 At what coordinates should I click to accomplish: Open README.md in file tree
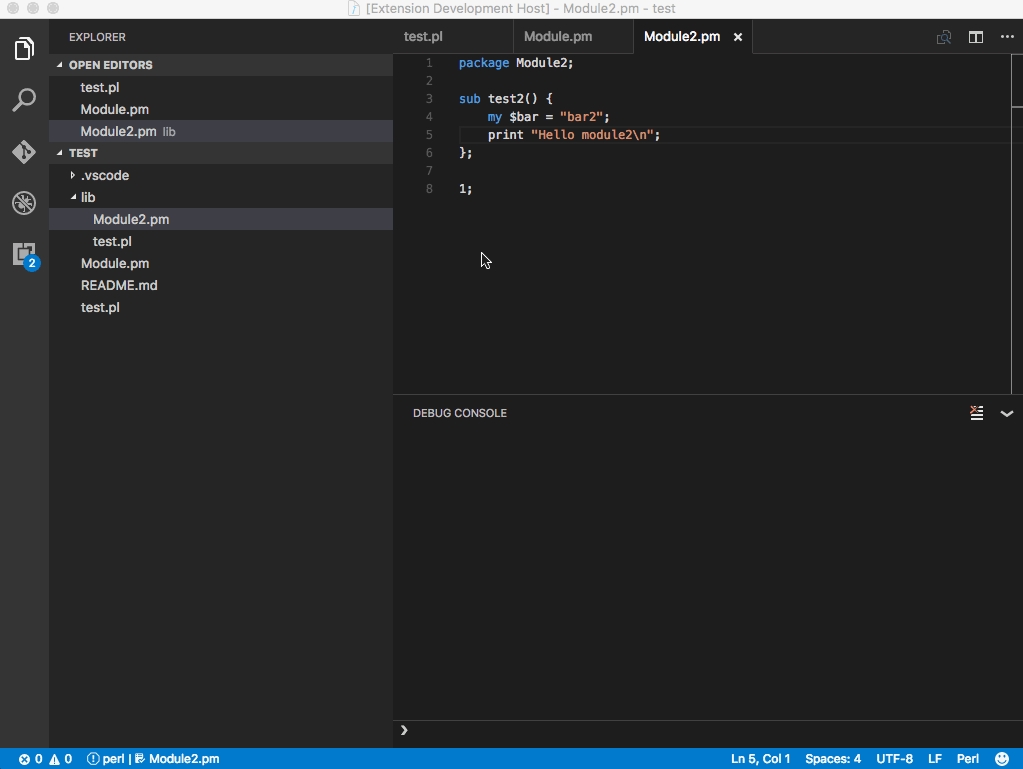tap(119, 285)
